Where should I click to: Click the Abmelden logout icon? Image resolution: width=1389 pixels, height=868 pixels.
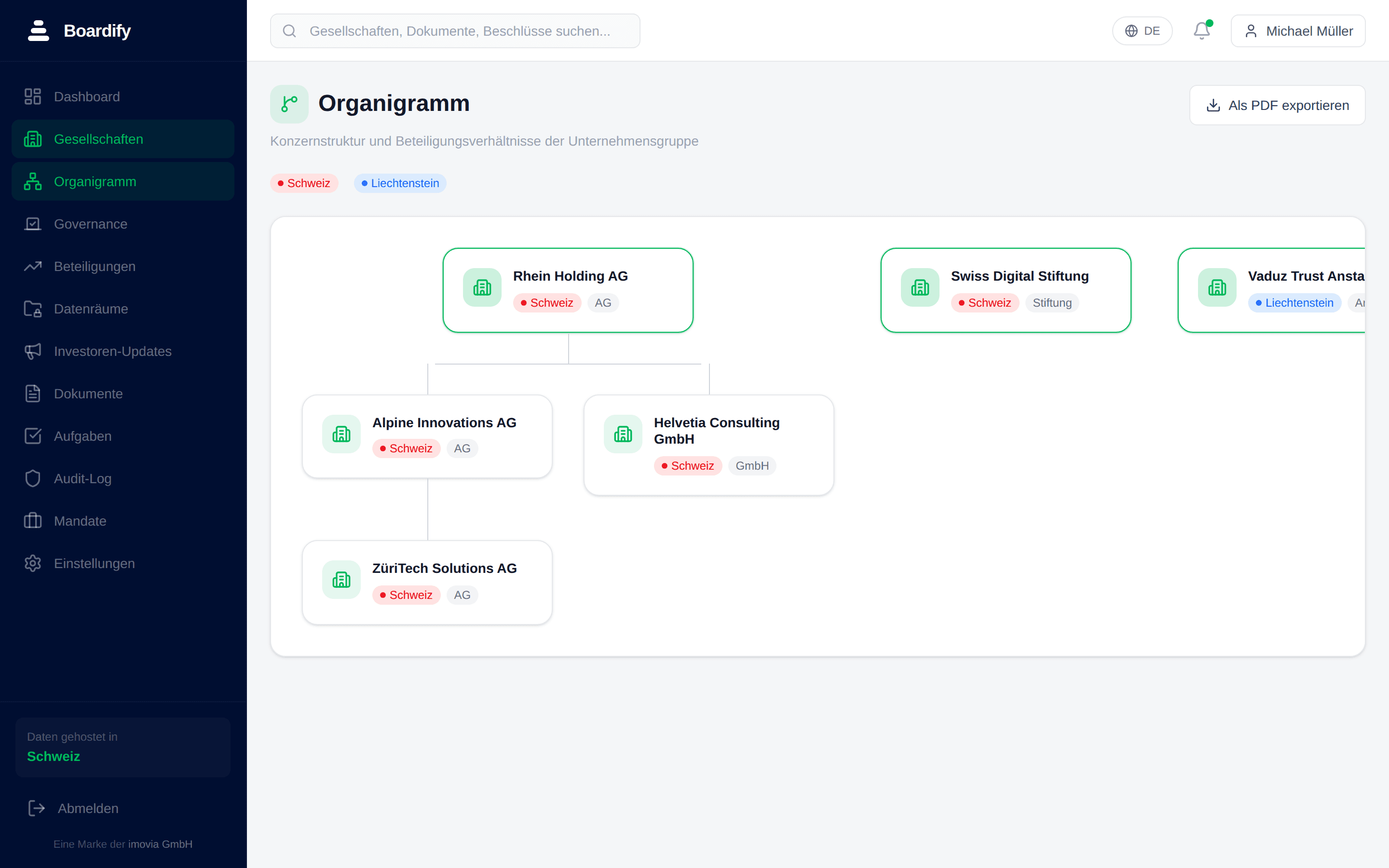37,808
